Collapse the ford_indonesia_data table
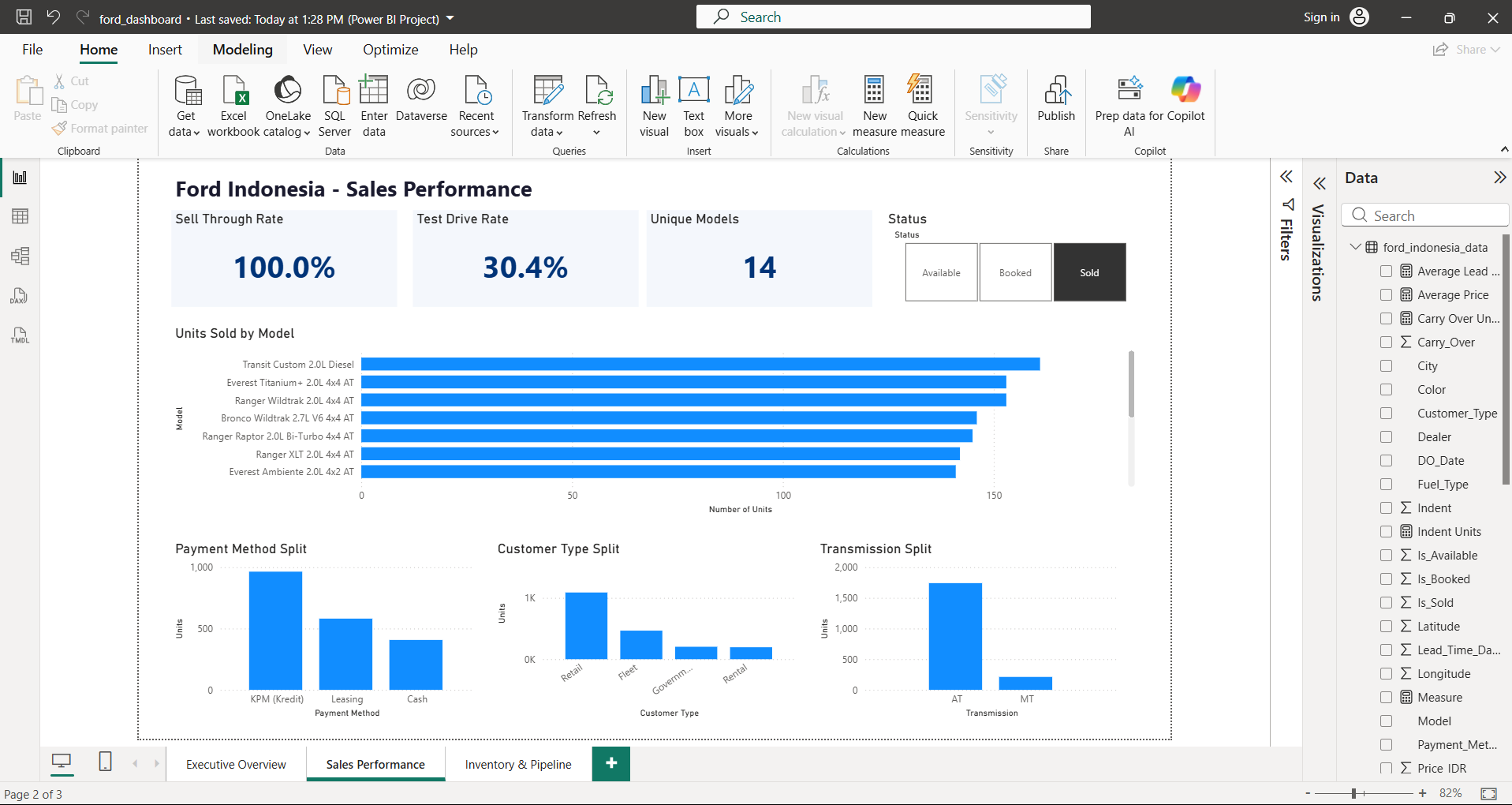 click(1355, 247)
